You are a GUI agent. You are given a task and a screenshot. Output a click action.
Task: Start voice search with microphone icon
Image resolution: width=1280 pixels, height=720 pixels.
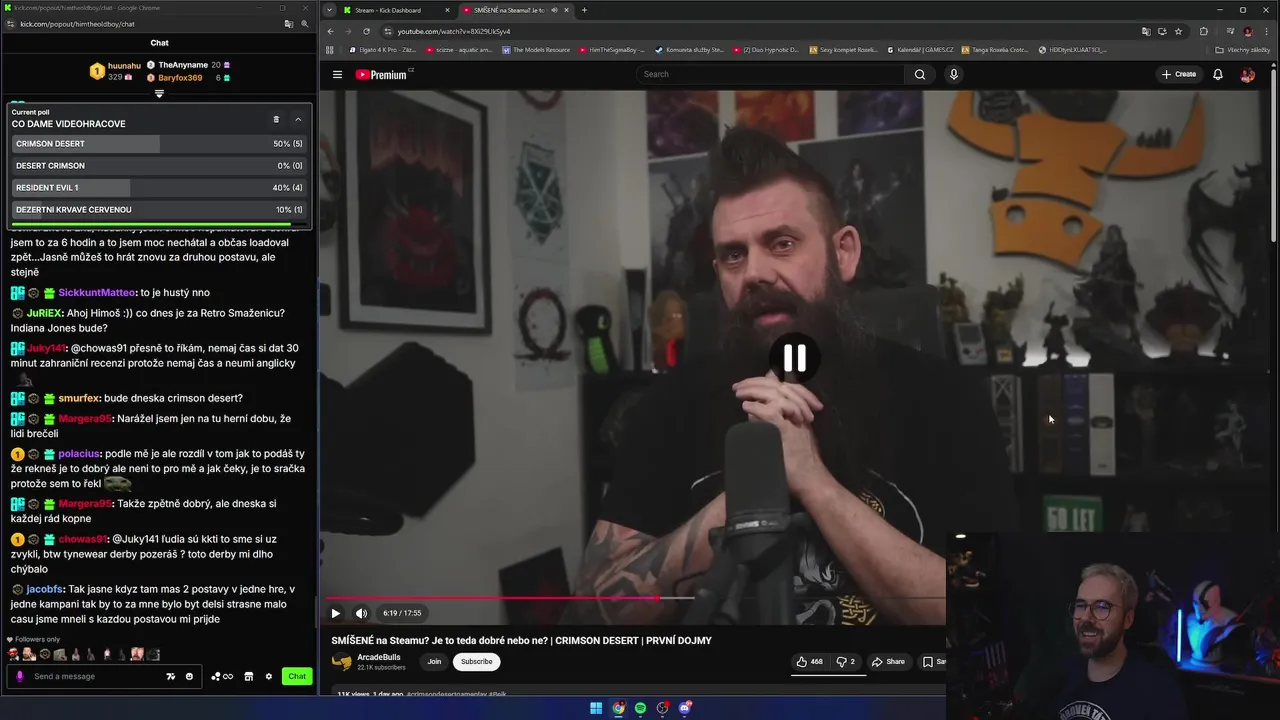pyautogui.click(x=953, y=74)
